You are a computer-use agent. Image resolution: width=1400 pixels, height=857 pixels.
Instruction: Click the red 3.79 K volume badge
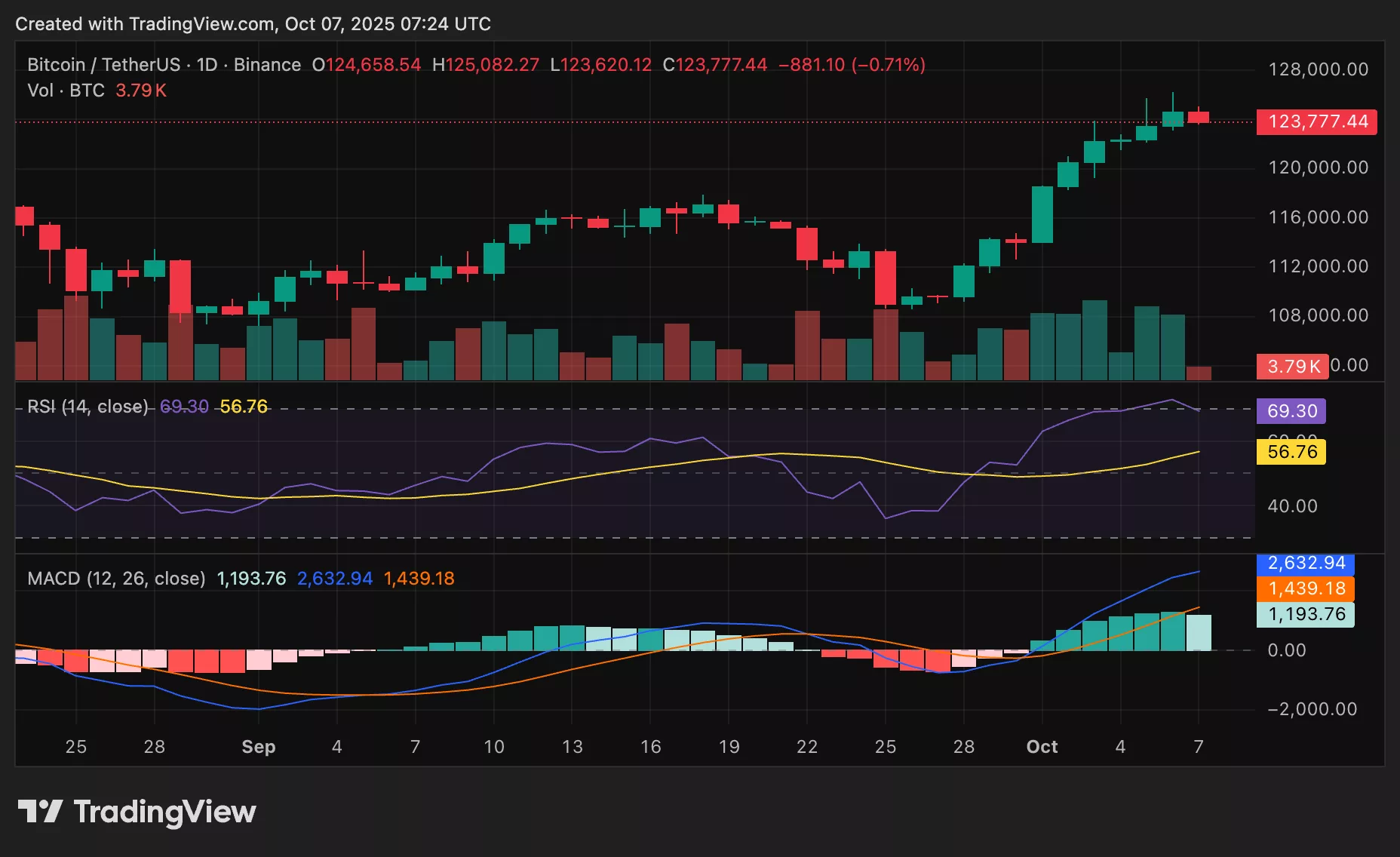1291,366
